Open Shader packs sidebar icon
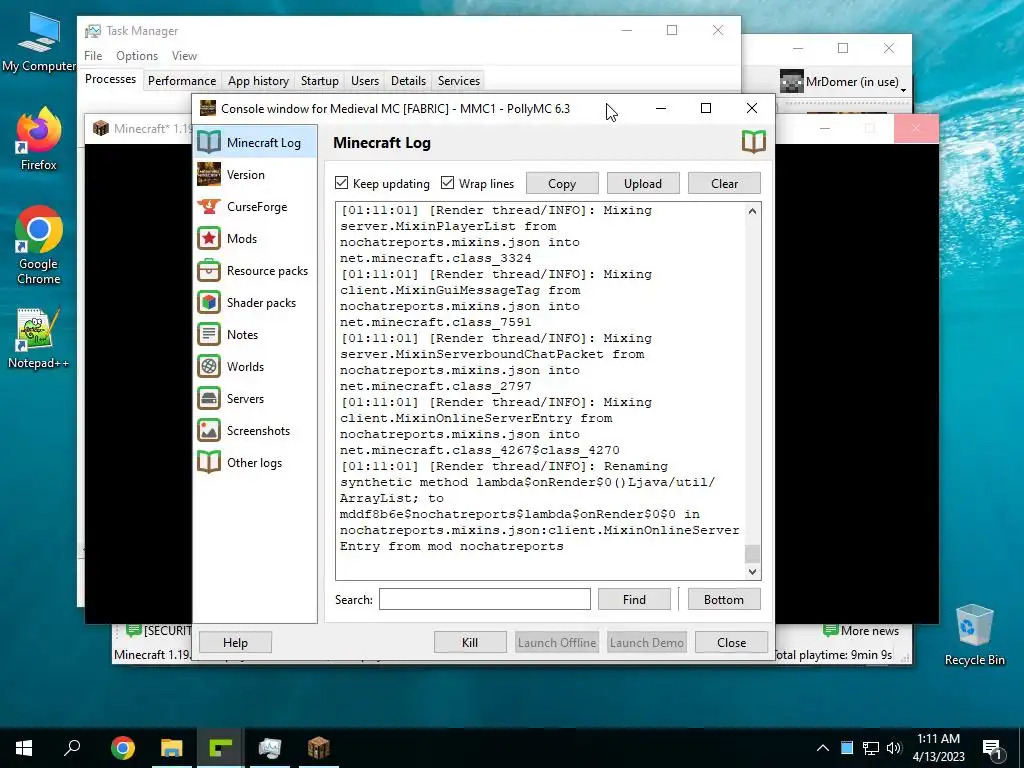Viewport: 1024px width, 768px height. coord(209,302)
